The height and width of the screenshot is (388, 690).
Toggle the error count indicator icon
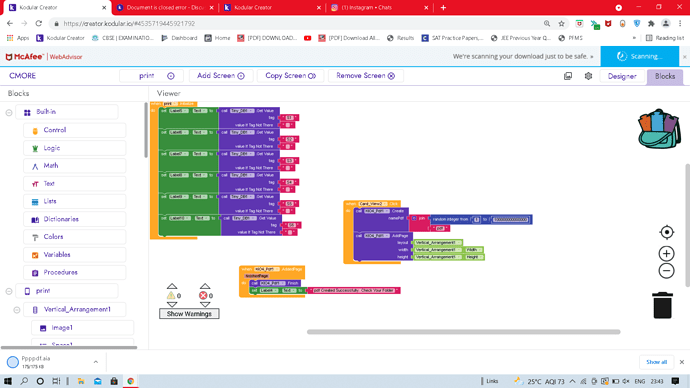coord(203,296)
